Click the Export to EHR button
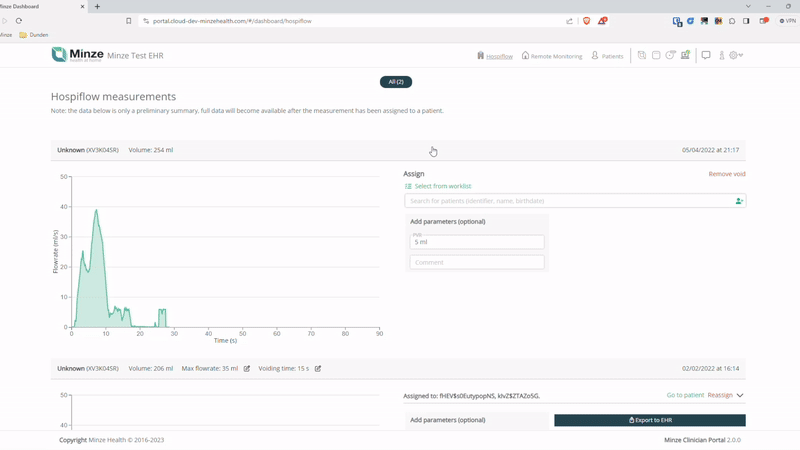The height and width of the screenshot is (450, 800). click(x=650, y=420)
